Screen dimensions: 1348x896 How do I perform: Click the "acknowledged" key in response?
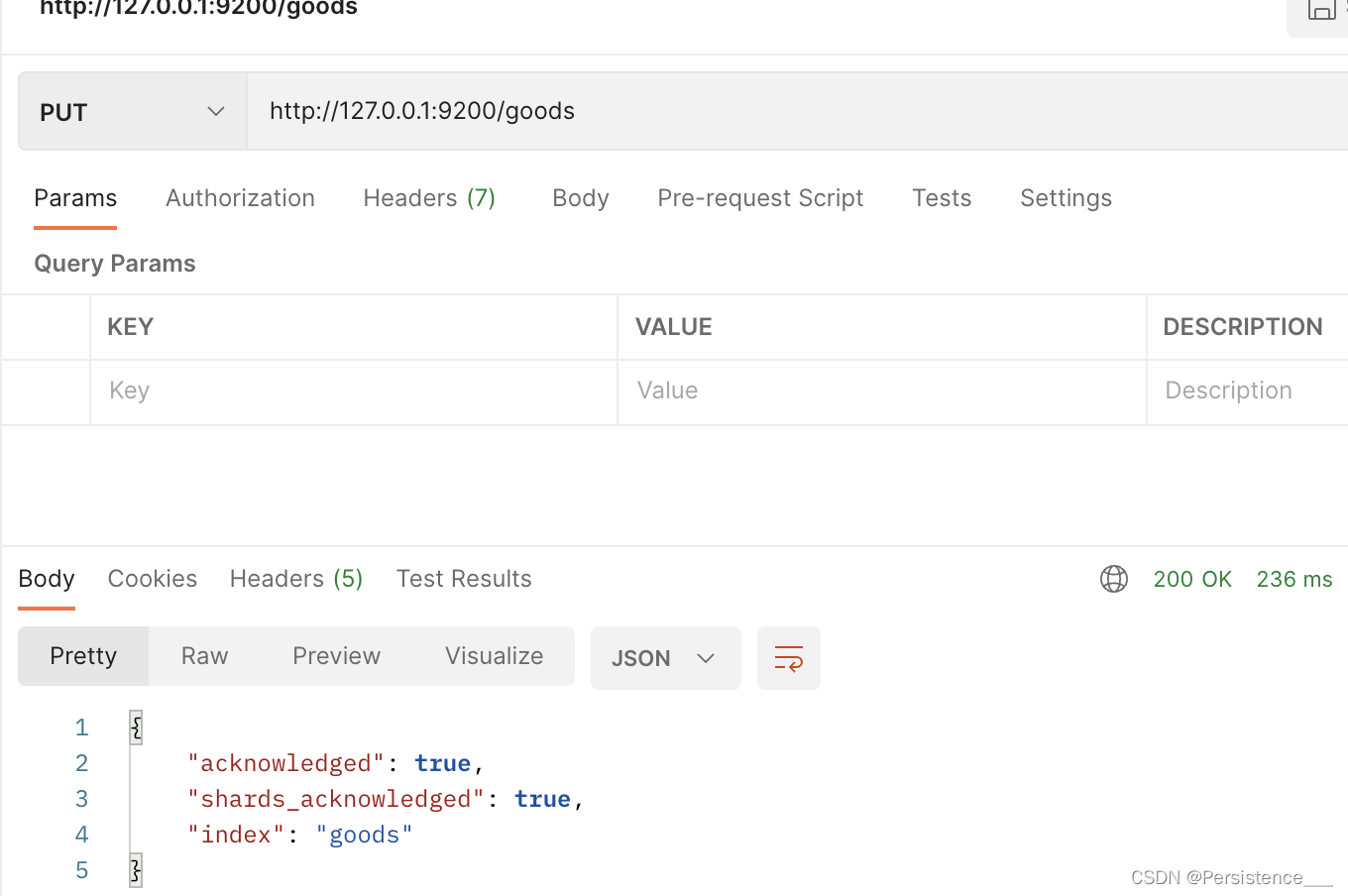coord(285,763)
